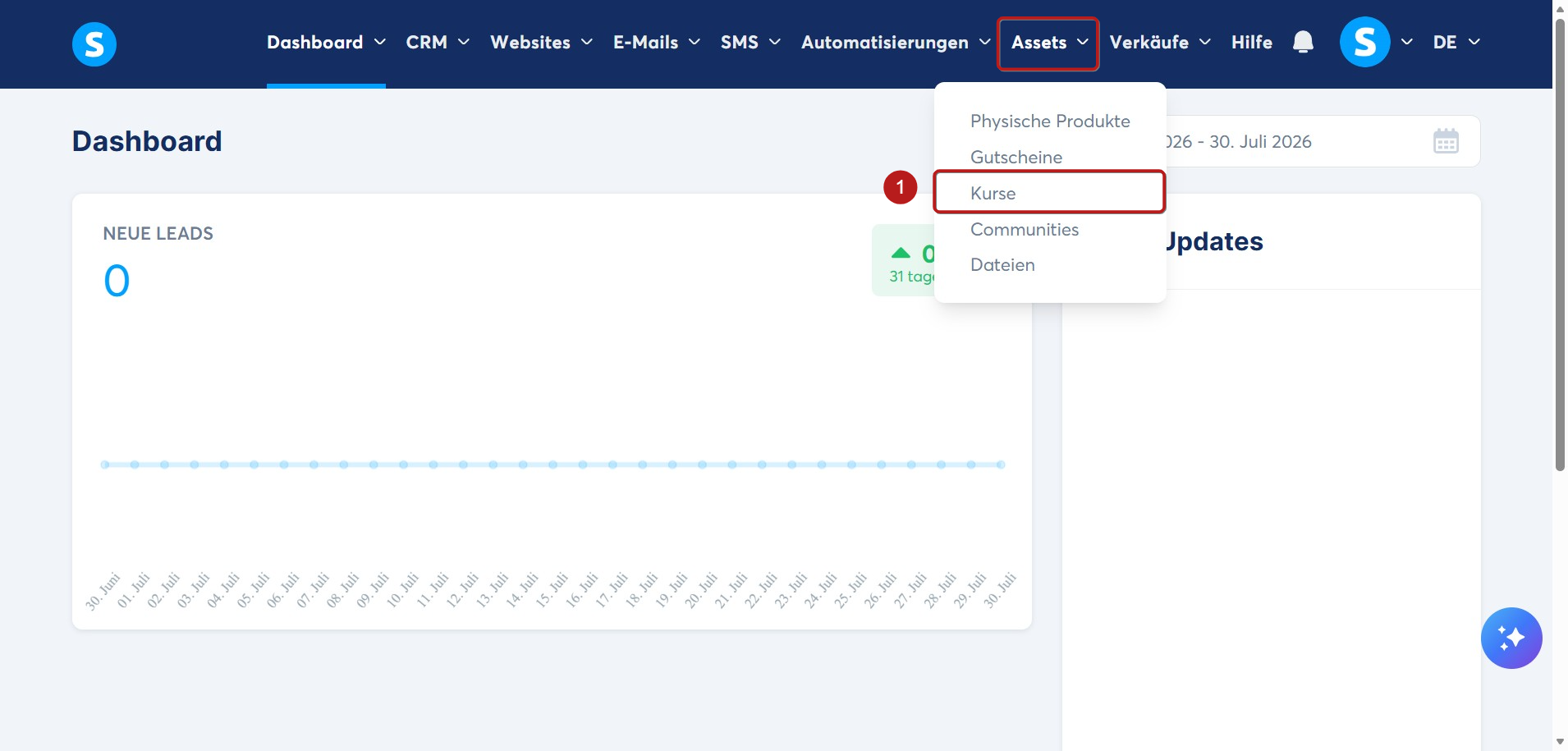This screenshot has height=751, width=1568.
Task: Collapse the Assets menu chevron
Action: tap(1083, 42)
